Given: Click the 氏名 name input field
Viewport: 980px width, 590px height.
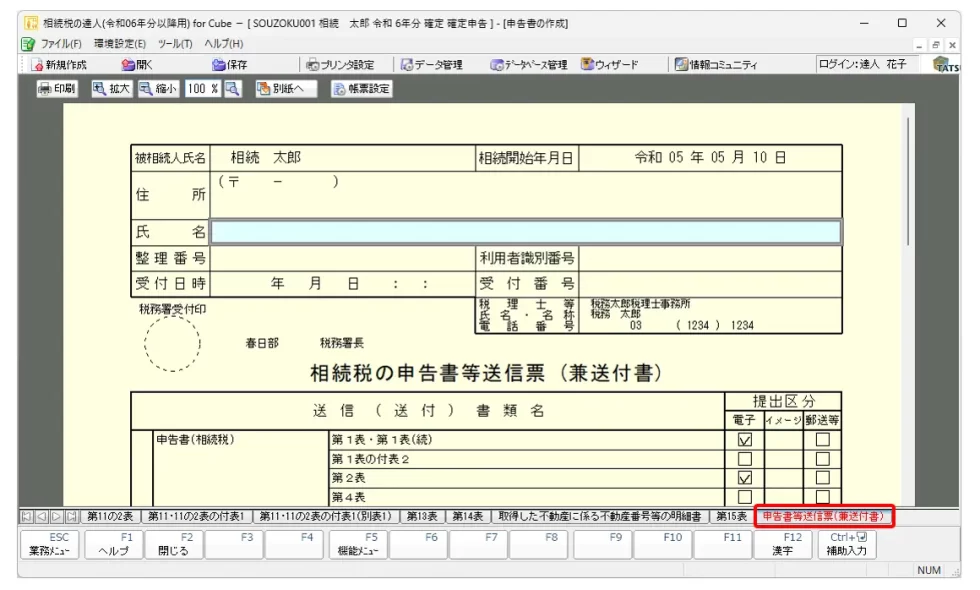Looking at the screenshot, I should pos(525,232).
